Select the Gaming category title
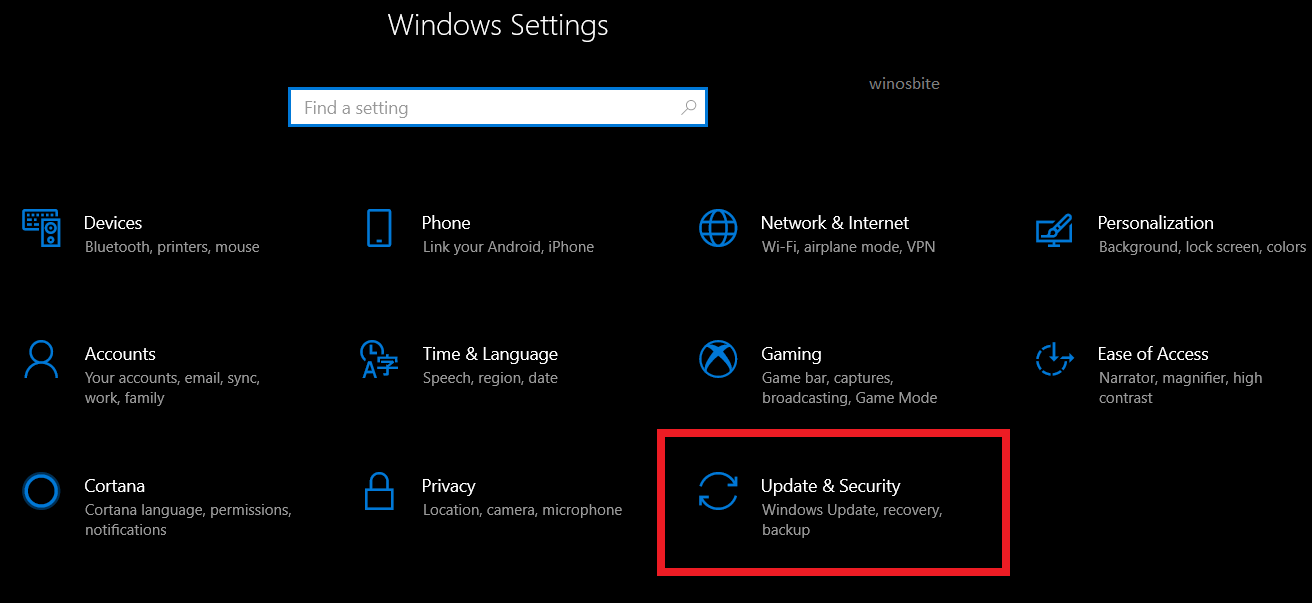Image resolution: width=1312 pixels, height=603 pixels. (791, 354)
